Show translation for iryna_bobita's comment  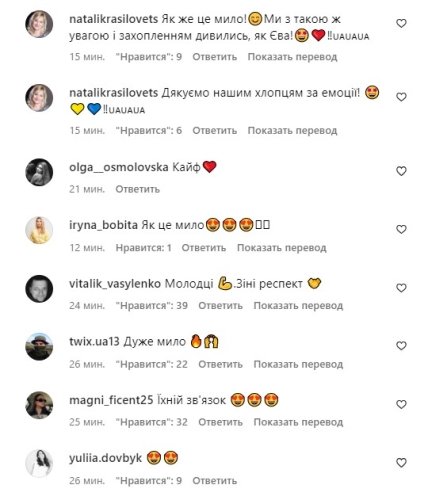[x=282, y=248]
